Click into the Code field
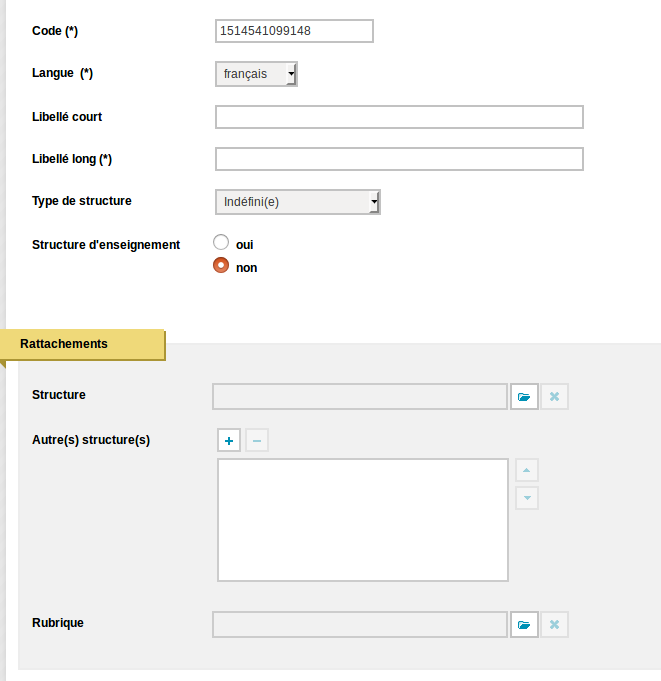This screenshot has height=681, width=661. coord(294,31)
